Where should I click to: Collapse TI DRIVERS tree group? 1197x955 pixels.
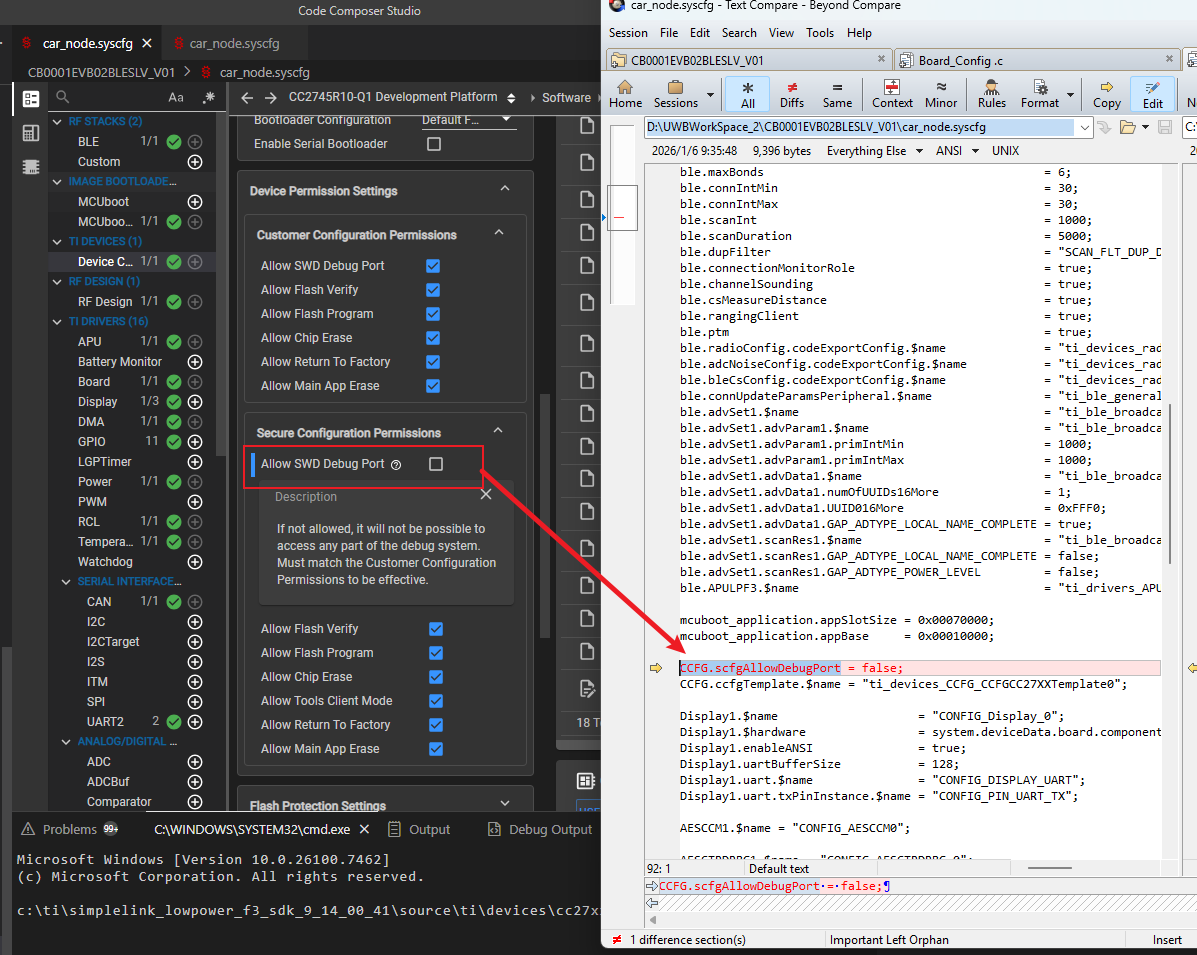click(57, 321)
